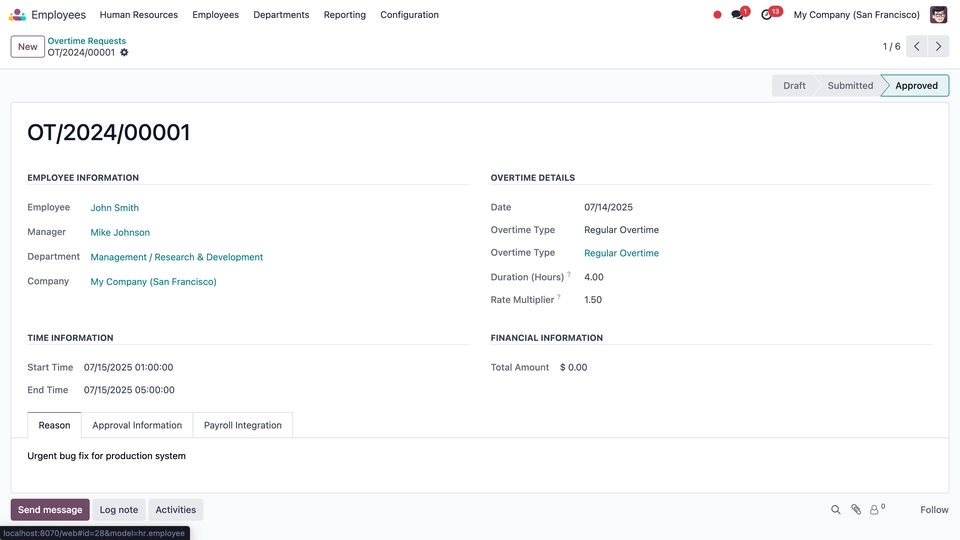The height and width of the screenshot is (540, 960).
Task: Click the Rate Multiplier help question mark
Action: (x=558, y=297)
